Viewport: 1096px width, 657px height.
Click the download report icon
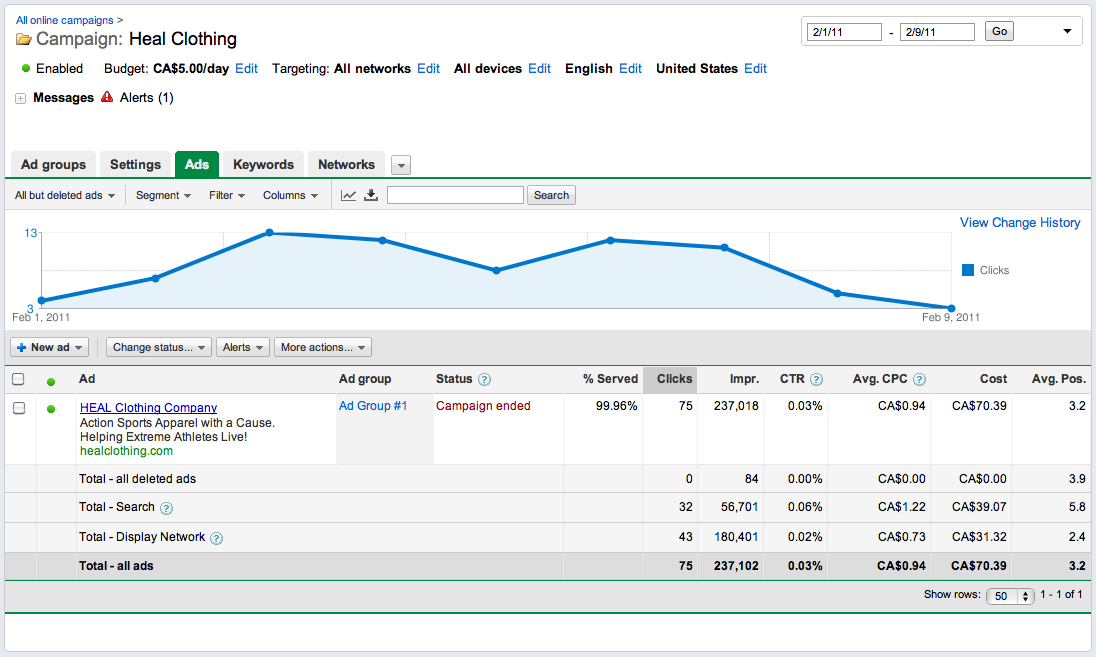[x=371, y=195]
